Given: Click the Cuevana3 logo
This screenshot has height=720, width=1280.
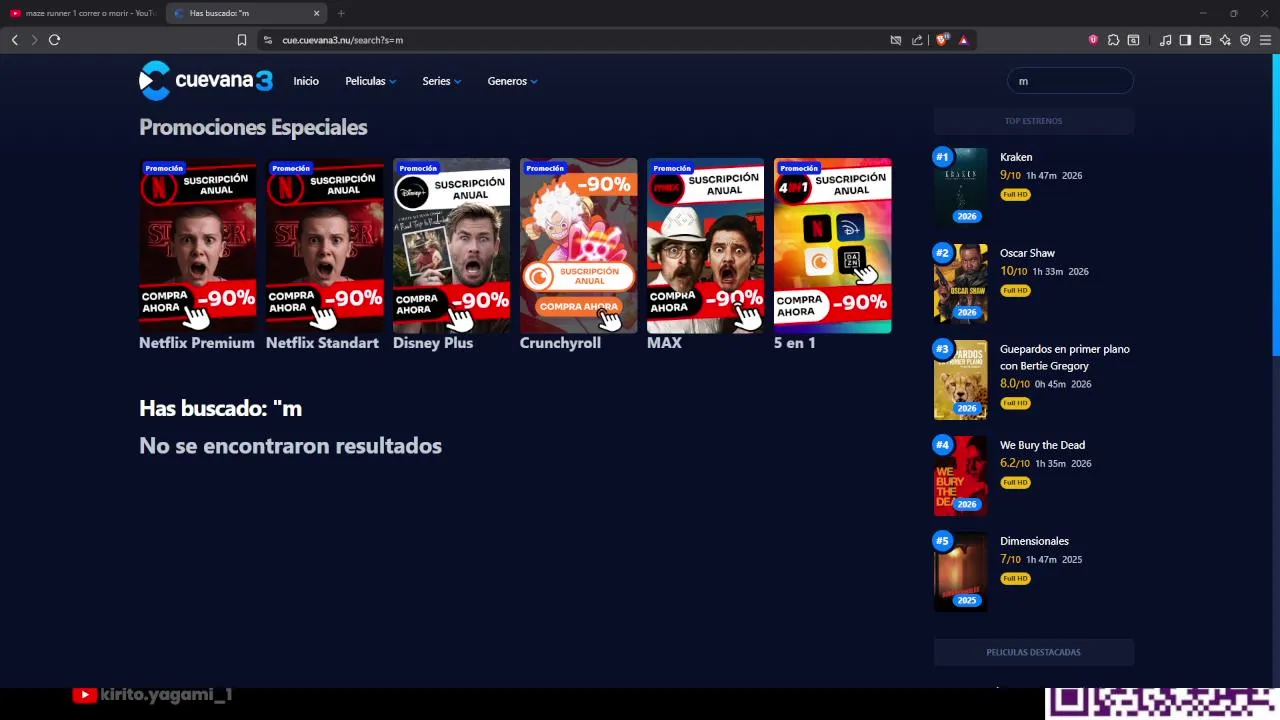Looking at the screenshot, I should point(206,81).
